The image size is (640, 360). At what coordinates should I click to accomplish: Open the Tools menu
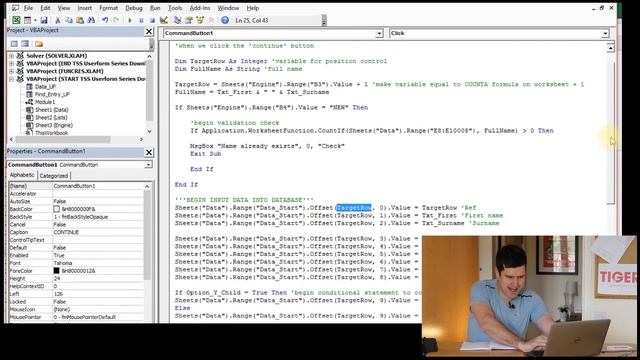(175, 8)
